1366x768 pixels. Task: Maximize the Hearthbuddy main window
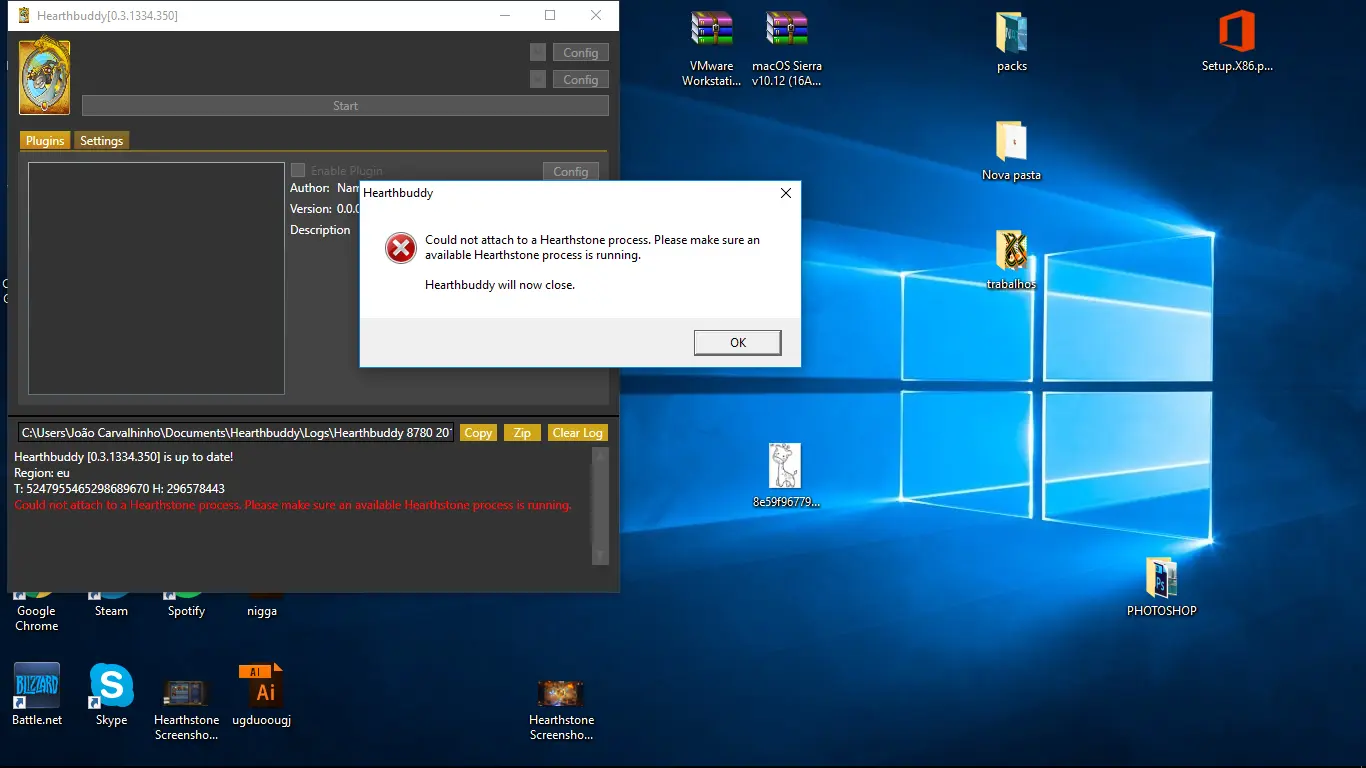(x=550, y=15)
